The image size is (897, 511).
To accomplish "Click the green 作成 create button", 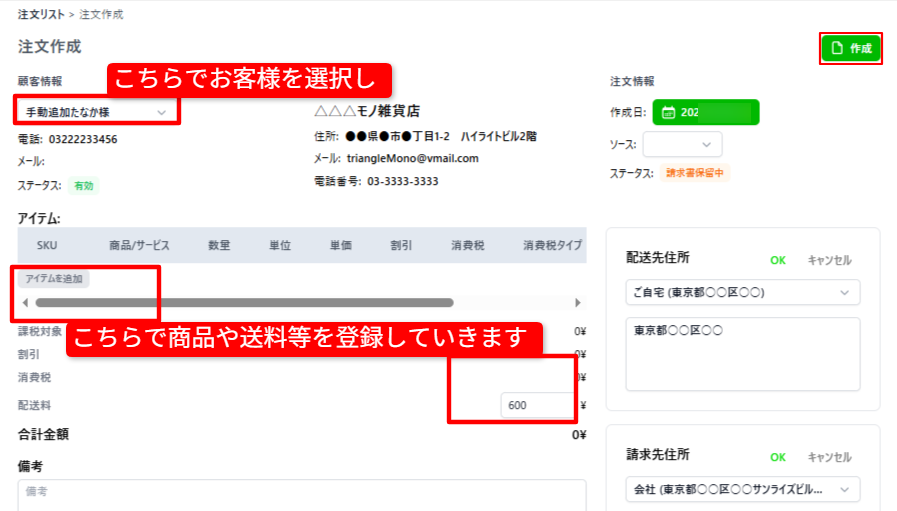I will (851, 48).
